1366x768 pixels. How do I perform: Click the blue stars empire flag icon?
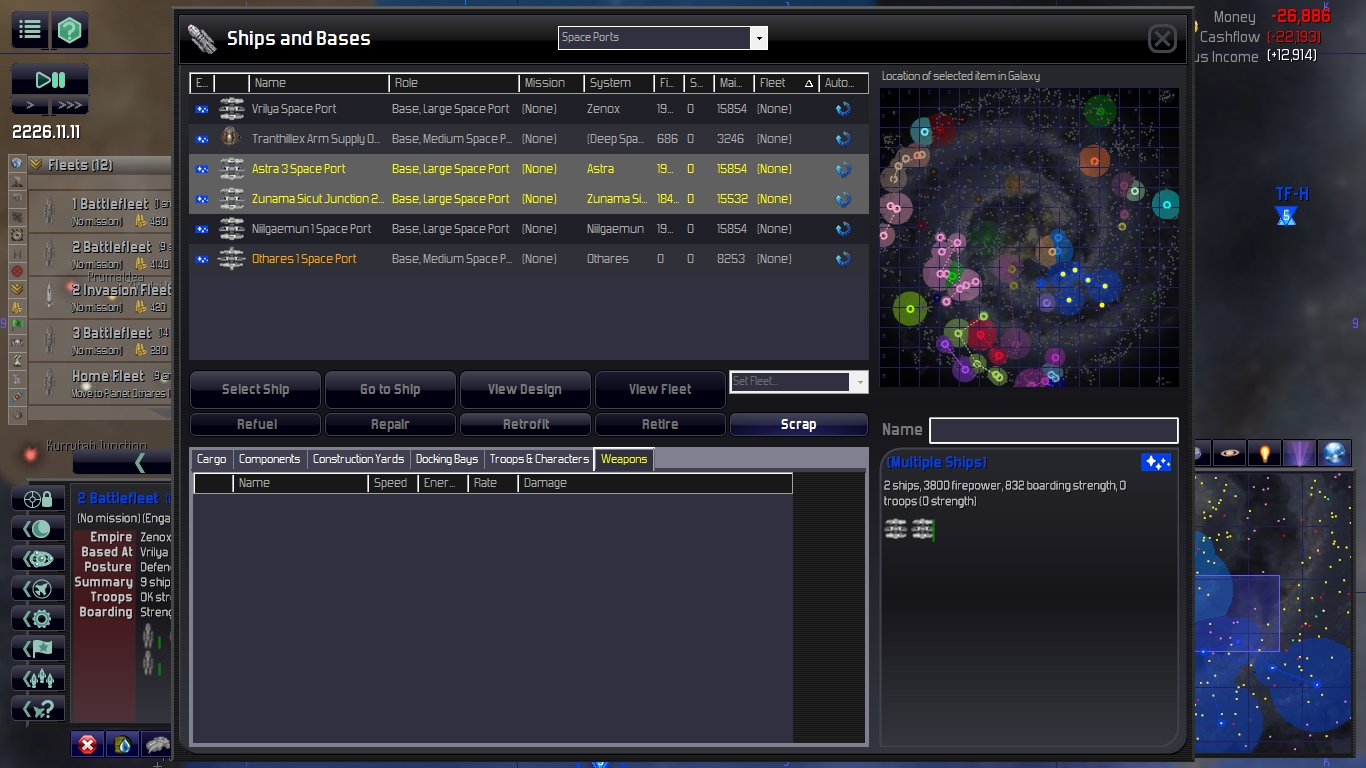click(x=1156, y=463)
